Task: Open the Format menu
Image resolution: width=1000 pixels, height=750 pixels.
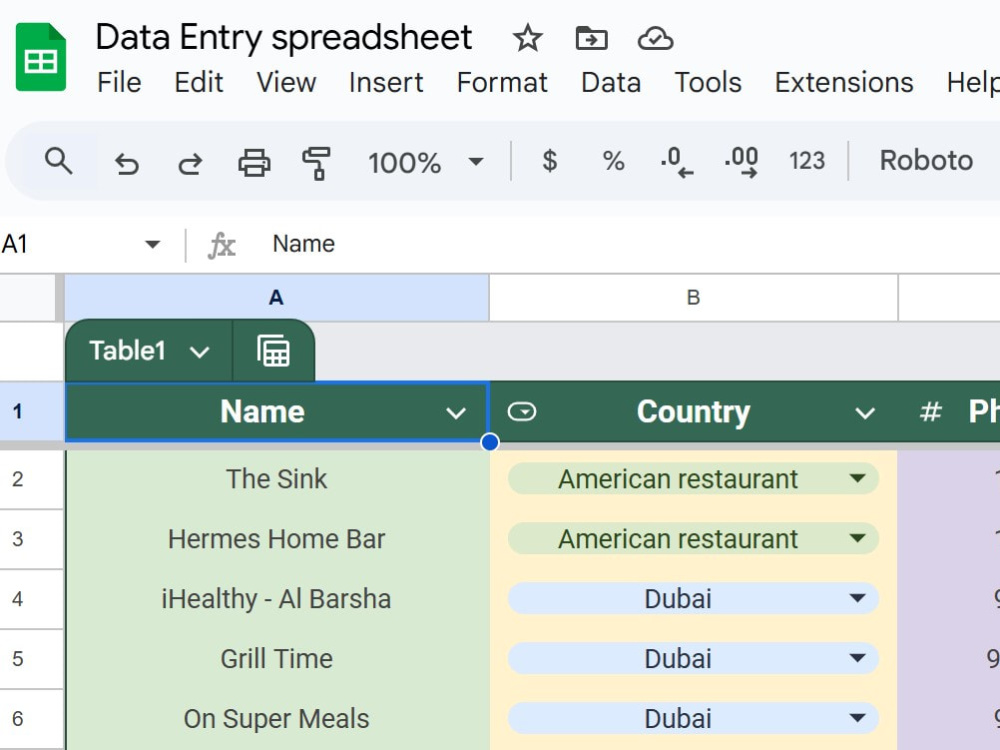Action: [x=503, y=83]
